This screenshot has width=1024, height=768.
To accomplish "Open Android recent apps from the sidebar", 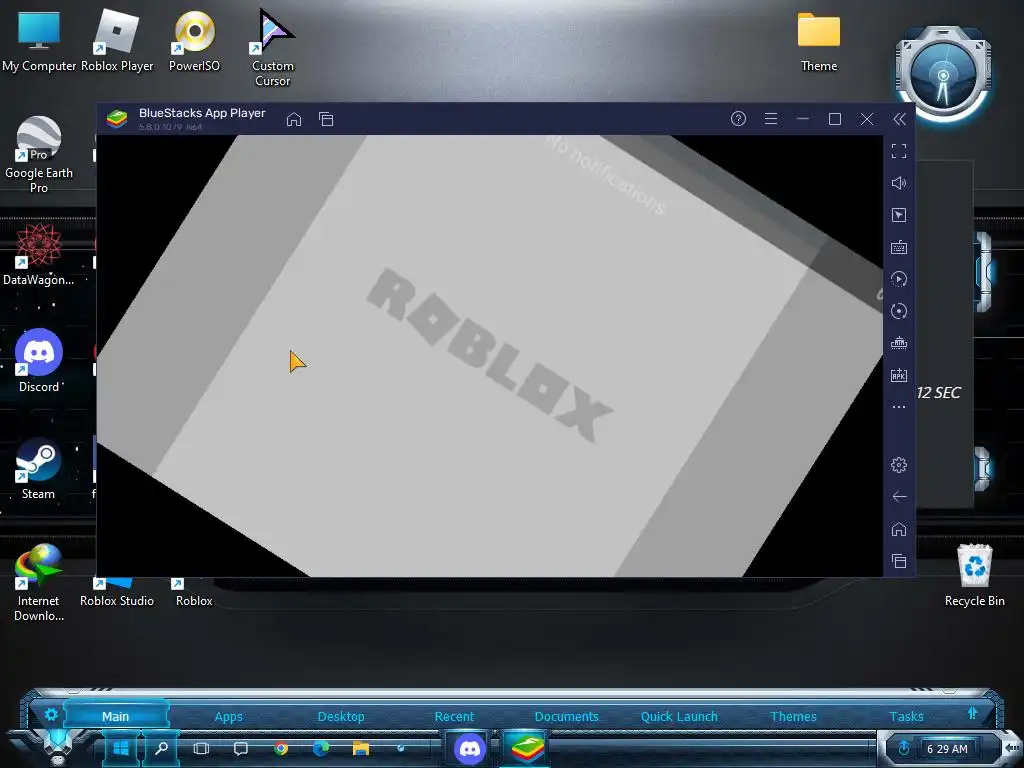I will point(899,561).
